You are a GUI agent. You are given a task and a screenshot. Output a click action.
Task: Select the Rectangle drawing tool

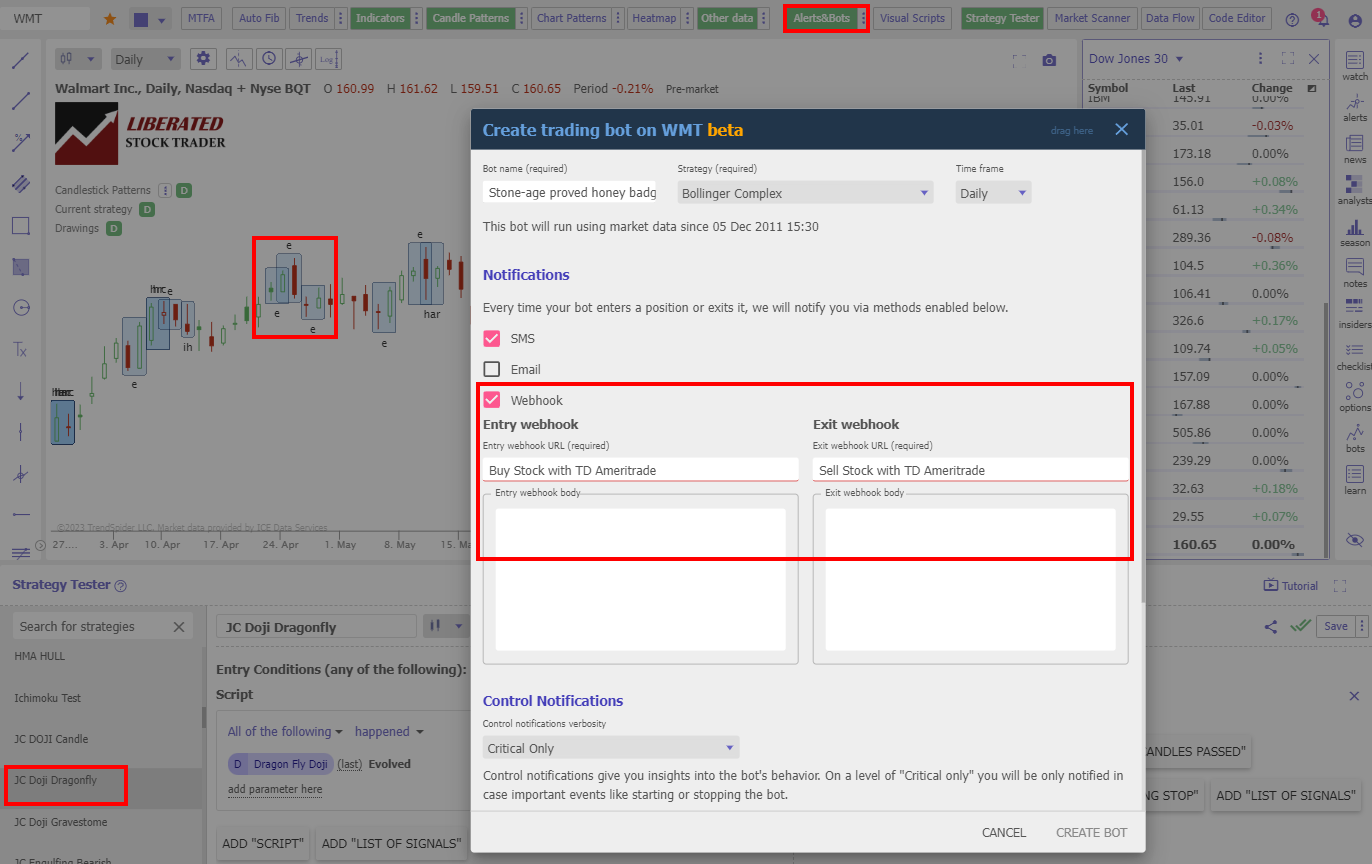pyautogui.click(x=20, y=225)
